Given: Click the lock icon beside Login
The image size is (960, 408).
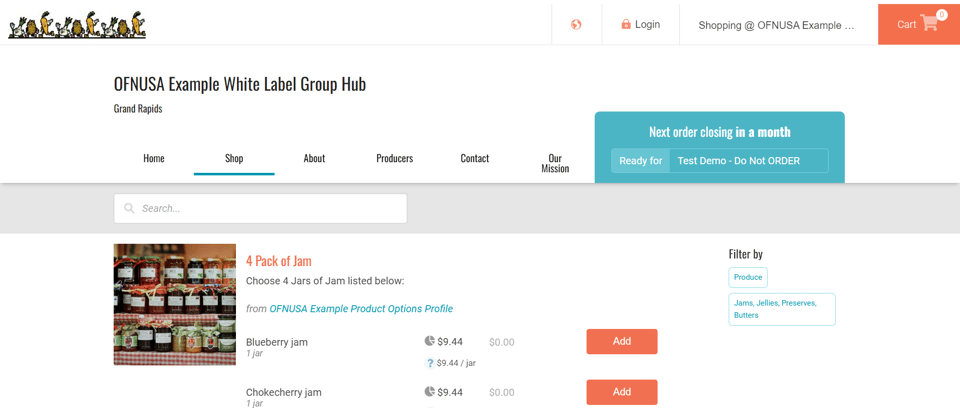Looking at the screenshot, I should [626, 24].
